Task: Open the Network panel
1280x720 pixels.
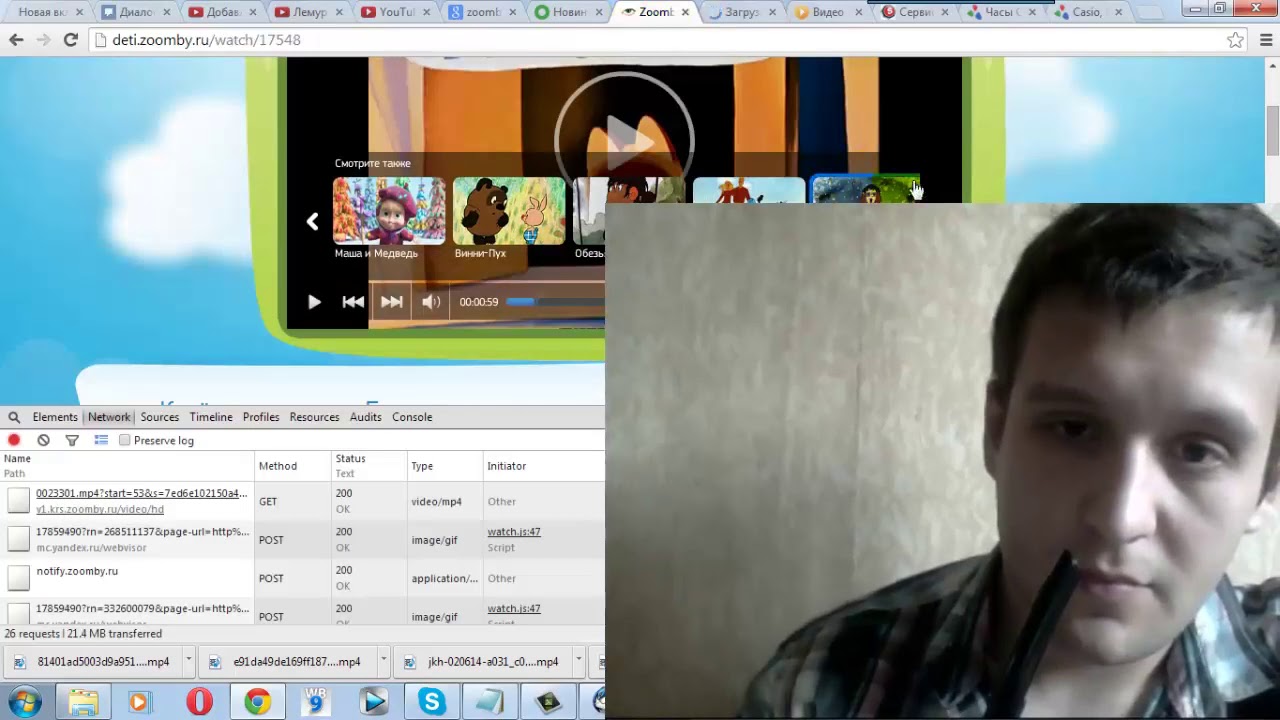Action: [x=109, y=417]
